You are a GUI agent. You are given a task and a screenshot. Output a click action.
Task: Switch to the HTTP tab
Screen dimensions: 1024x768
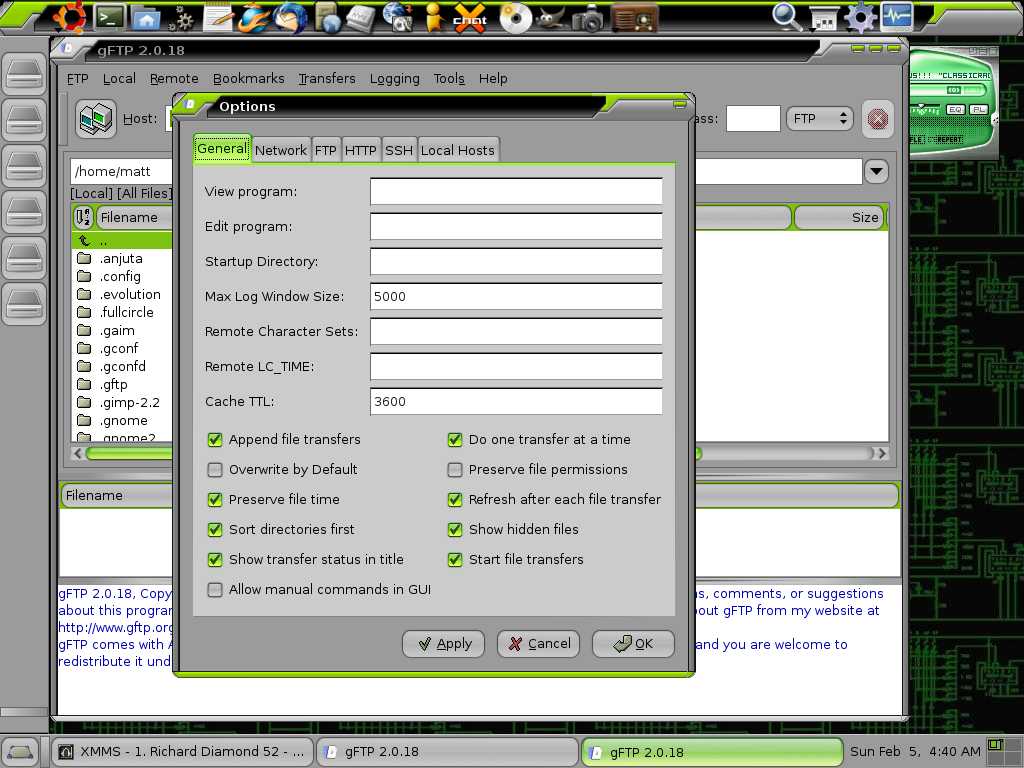(360, 150)
